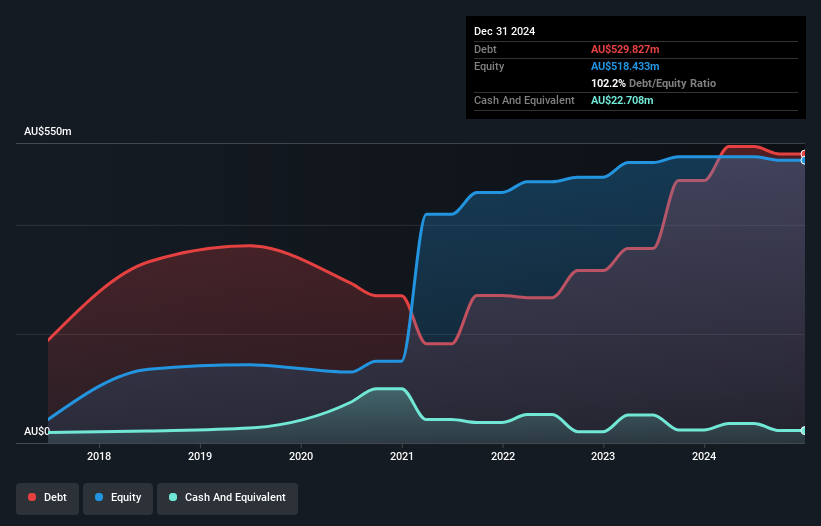Click the AU$22.708m cash value
821x526 pixels.
622,100
